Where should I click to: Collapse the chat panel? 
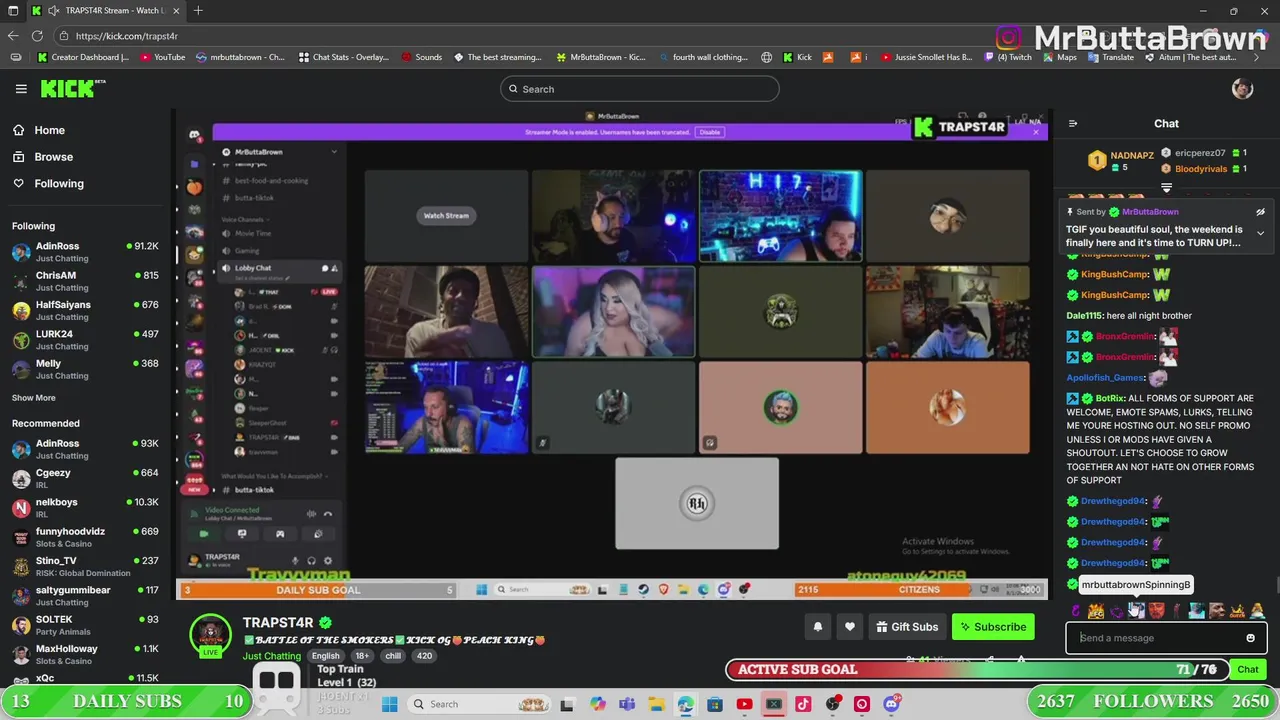click(1073, 124)
